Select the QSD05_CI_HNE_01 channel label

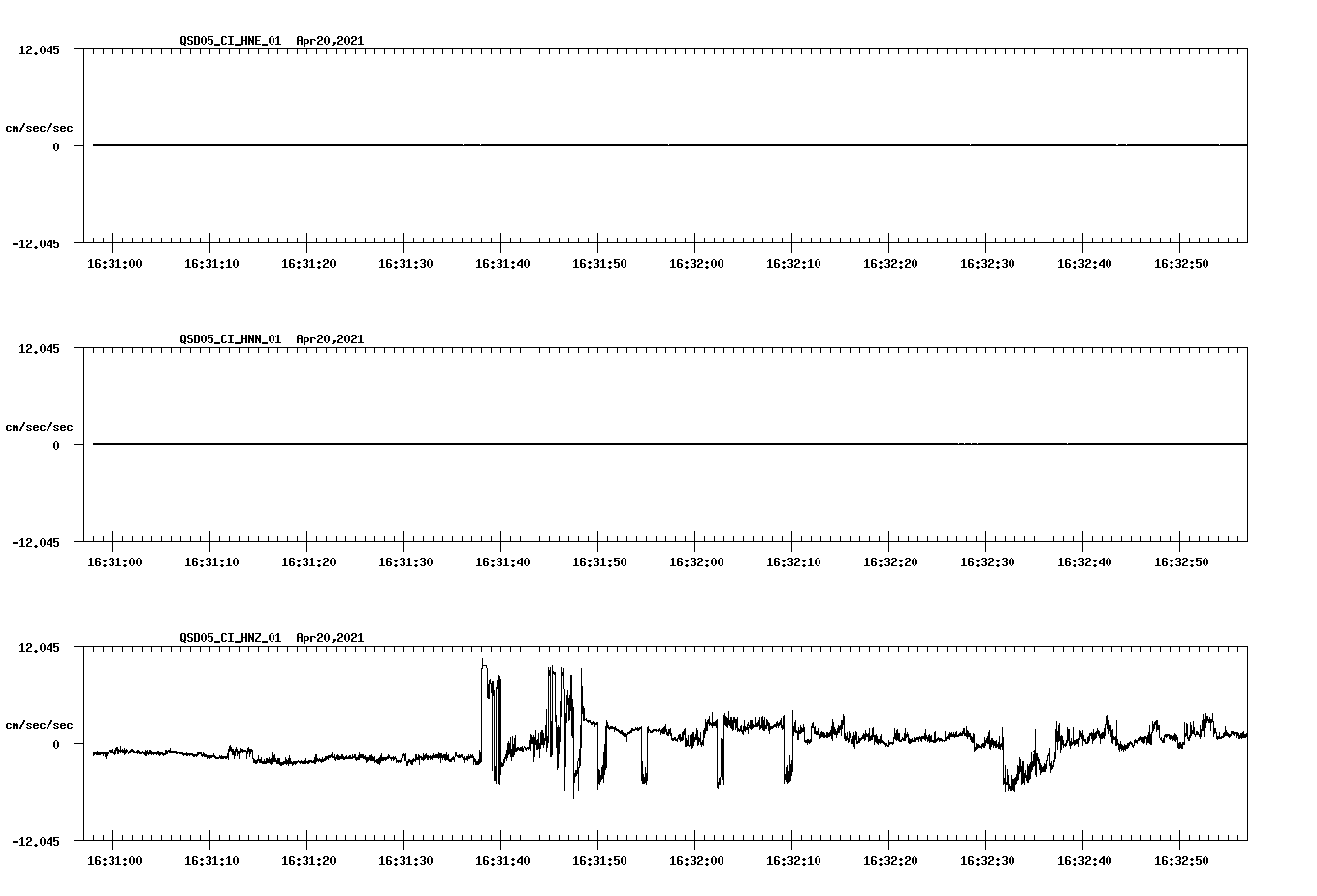point(227,41)
